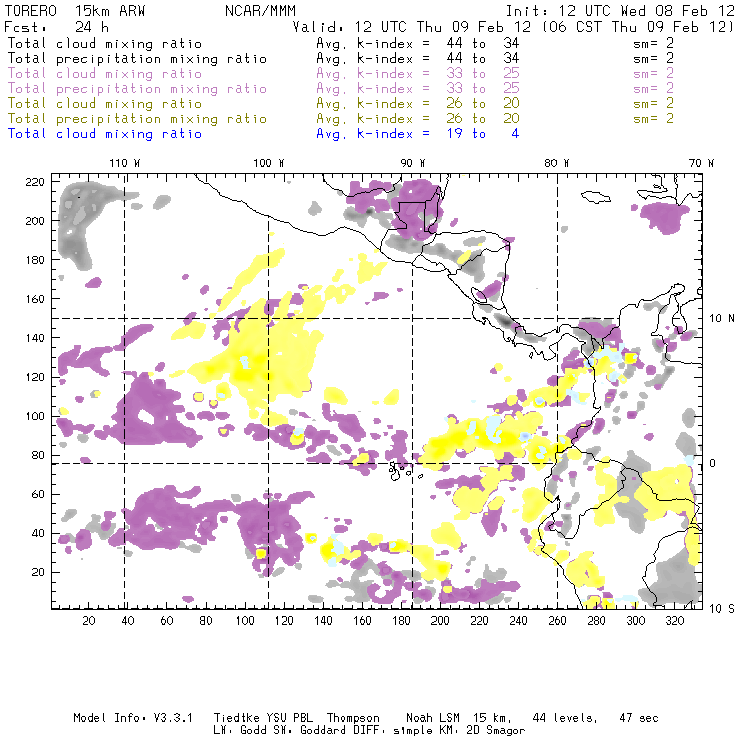The image size is (740, 740).
Task: Click the Galapagos Islands outline on map
Action: tap(400, 471)
